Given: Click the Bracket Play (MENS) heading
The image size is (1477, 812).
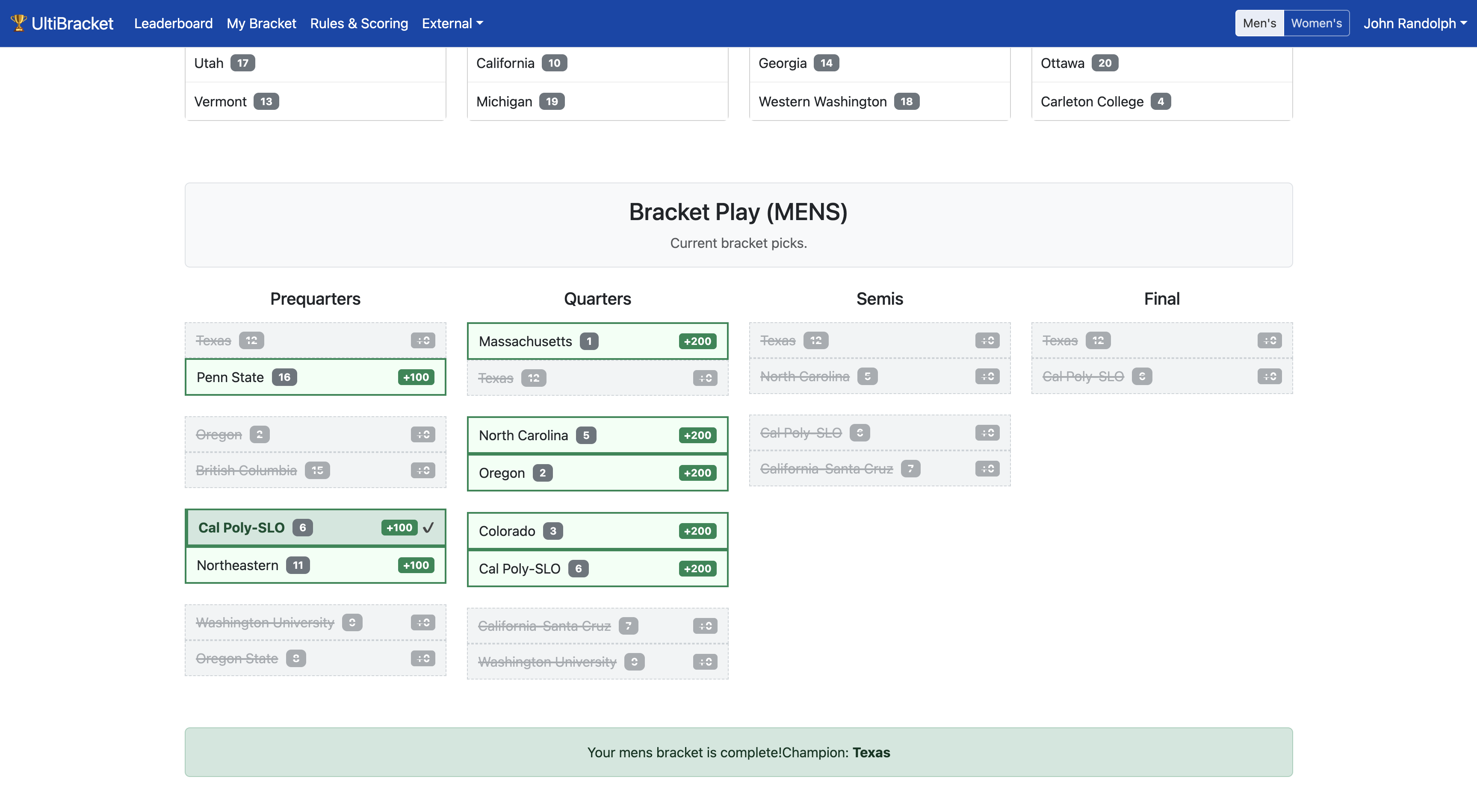Looking at the screenshot, I should pos(738,212).
